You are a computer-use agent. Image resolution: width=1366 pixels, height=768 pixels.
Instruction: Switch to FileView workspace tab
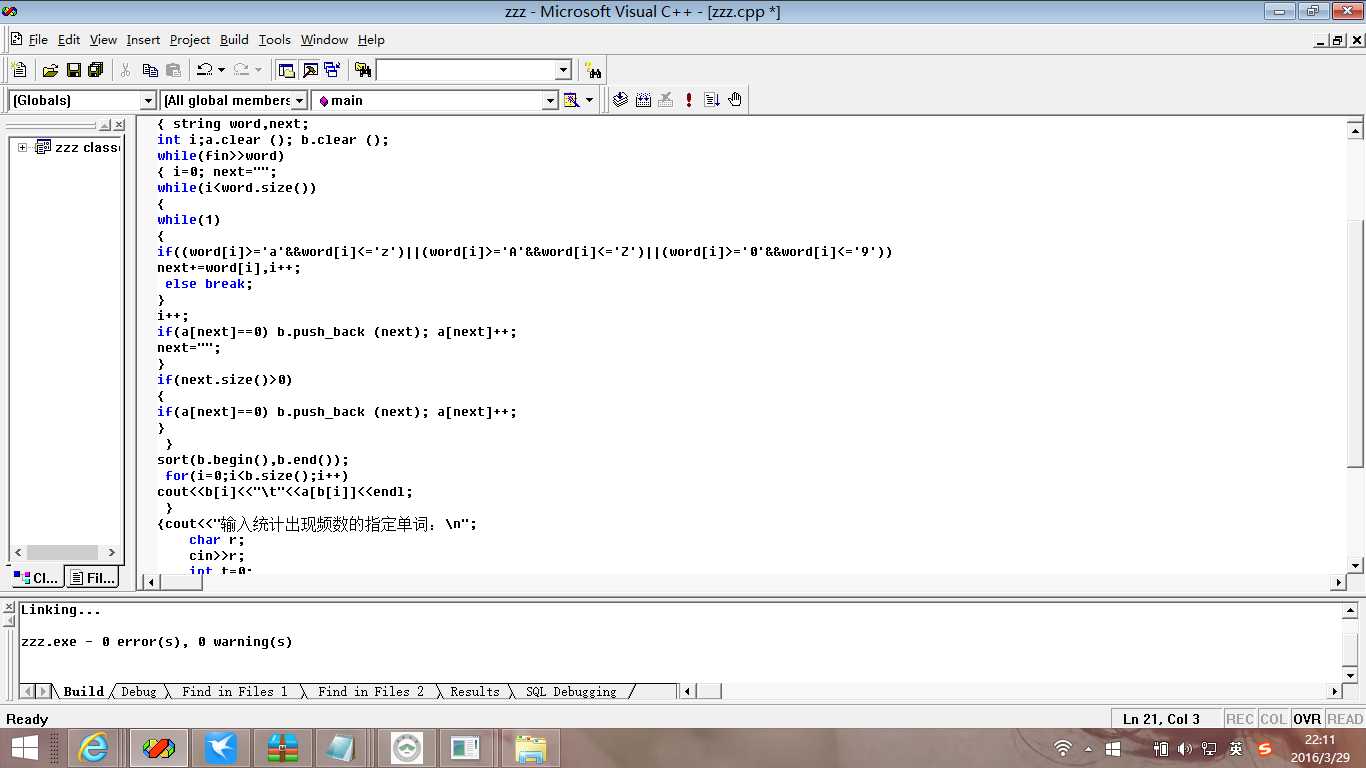93,577
